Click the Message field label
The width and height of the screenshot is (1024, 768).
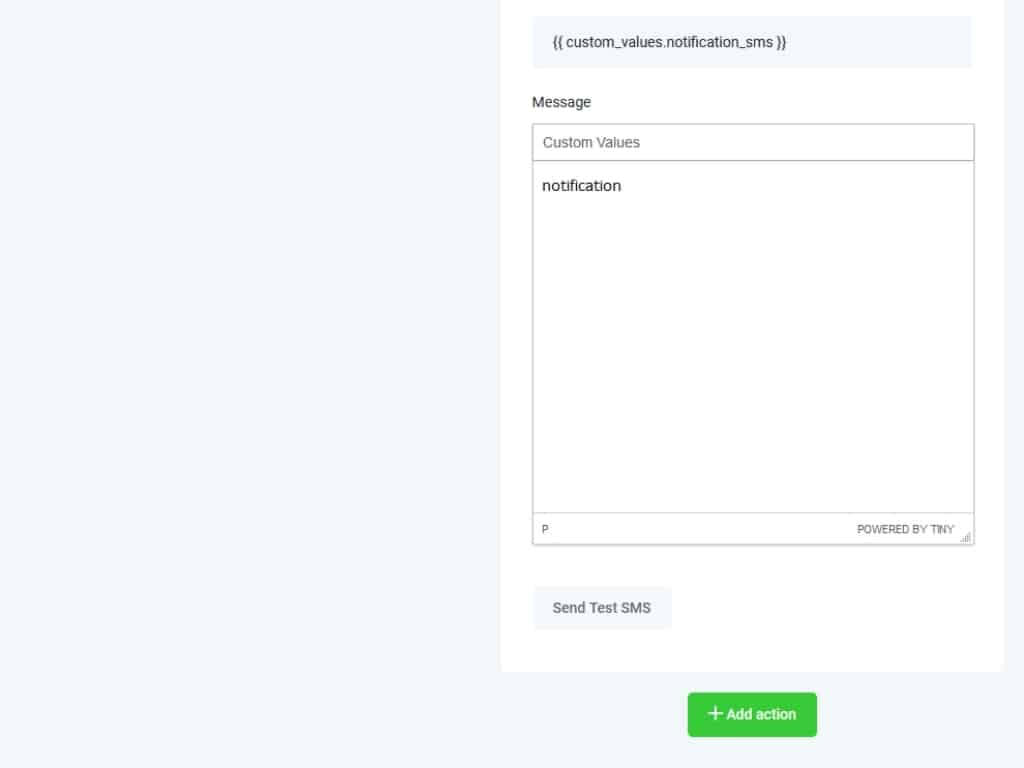561,102
